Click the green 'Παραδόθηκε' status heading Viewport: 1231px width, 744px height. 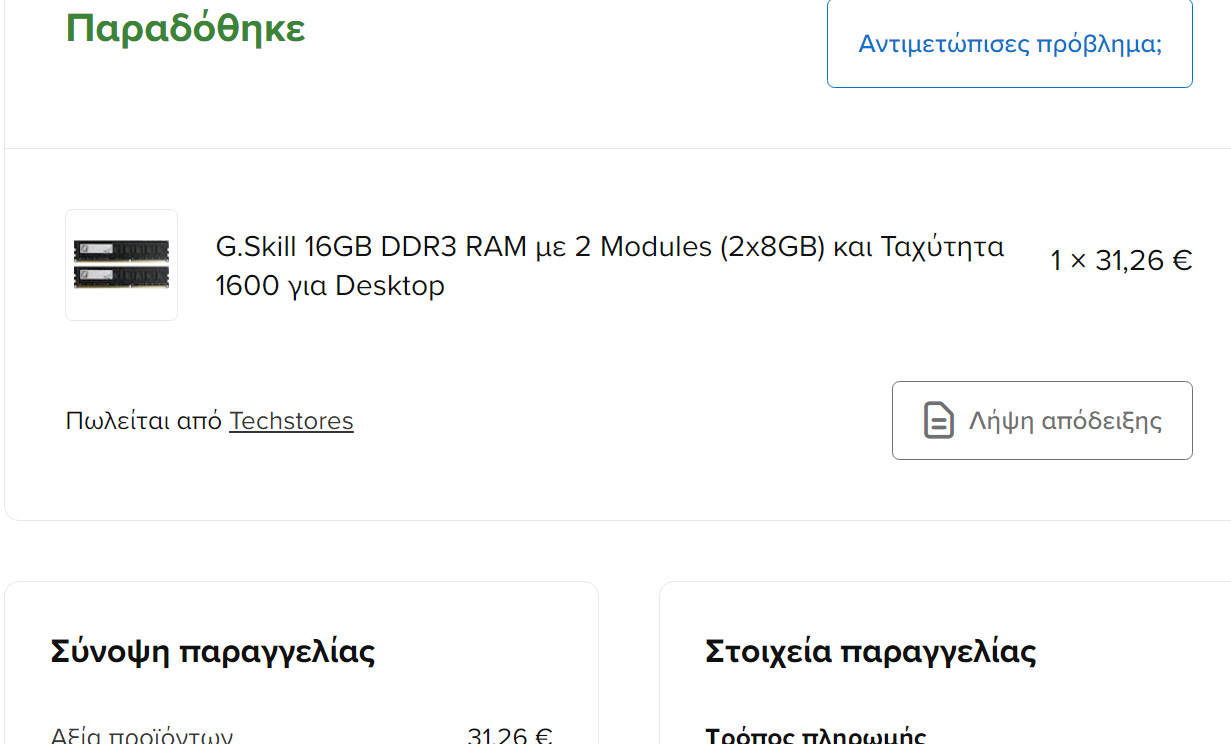click(x=185, y=29)
